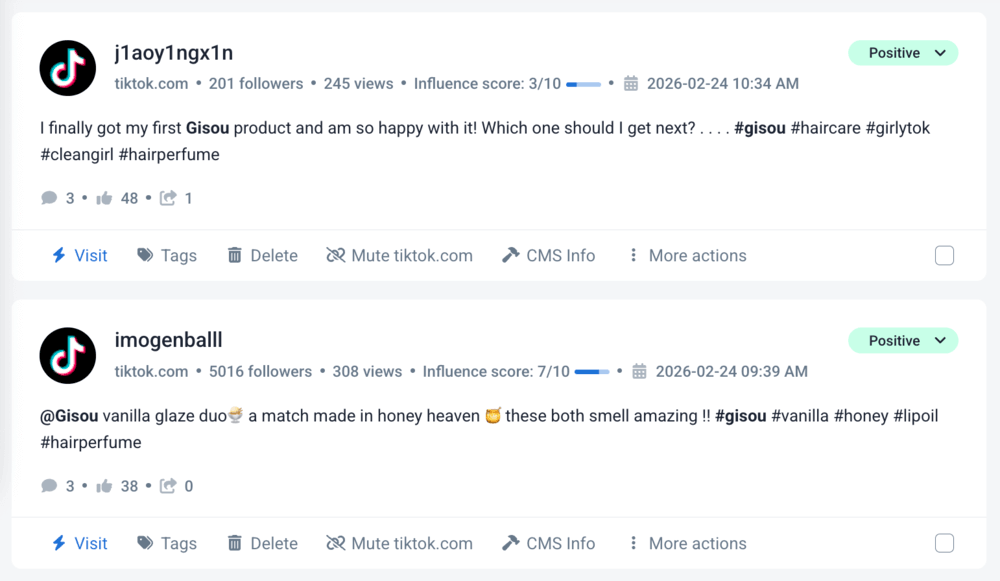Visit the imogenballl TikTok post
The width and height of the screenshot is (1000, 581).
point(79,544)
